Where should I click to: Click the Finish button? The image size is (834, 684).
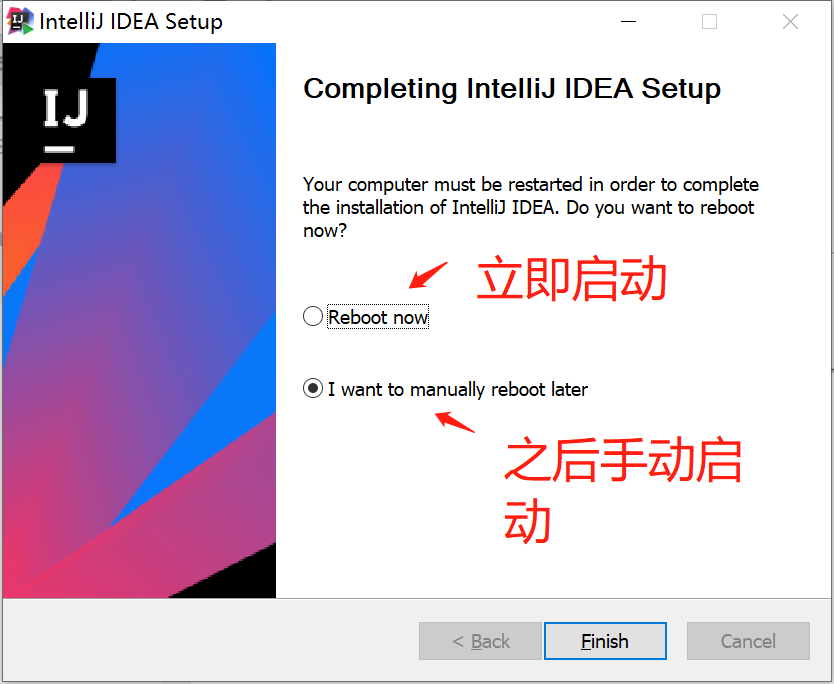tap(605, 641)
